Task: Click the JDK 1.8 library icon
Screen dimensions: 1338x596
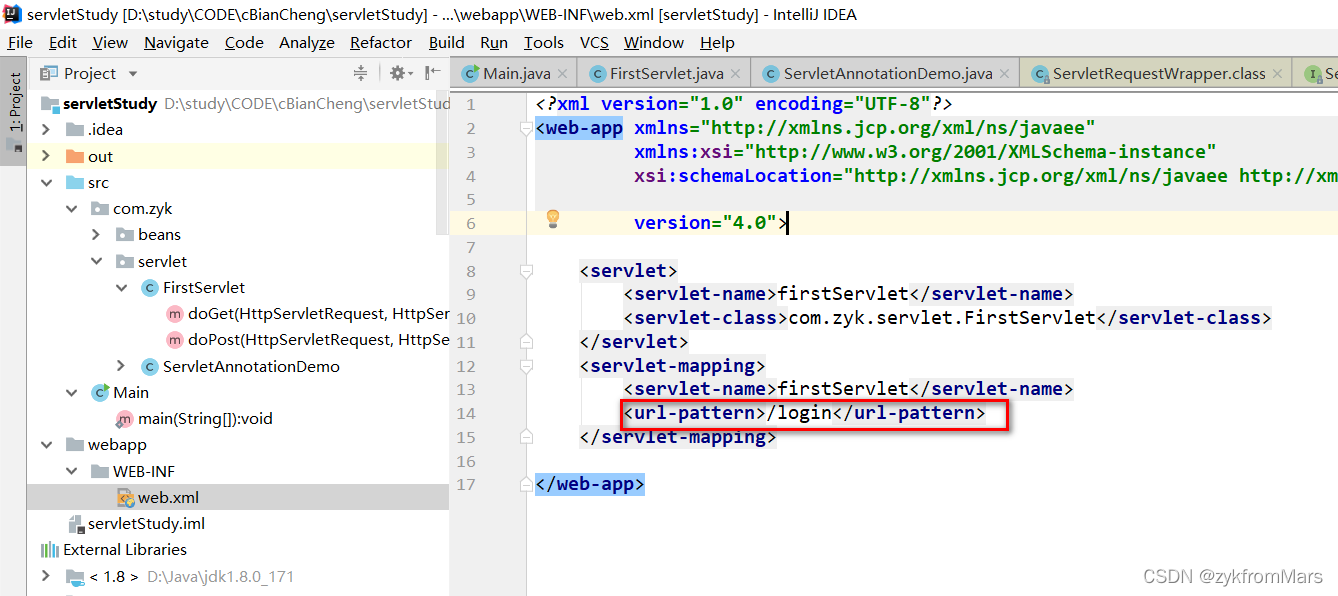Action: [75, 577]
